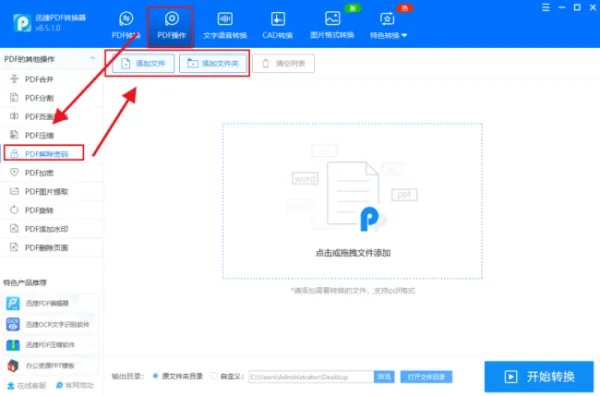Click the 打开文件目录 button
The image size is (600, 396).
[x=426, y=377]
